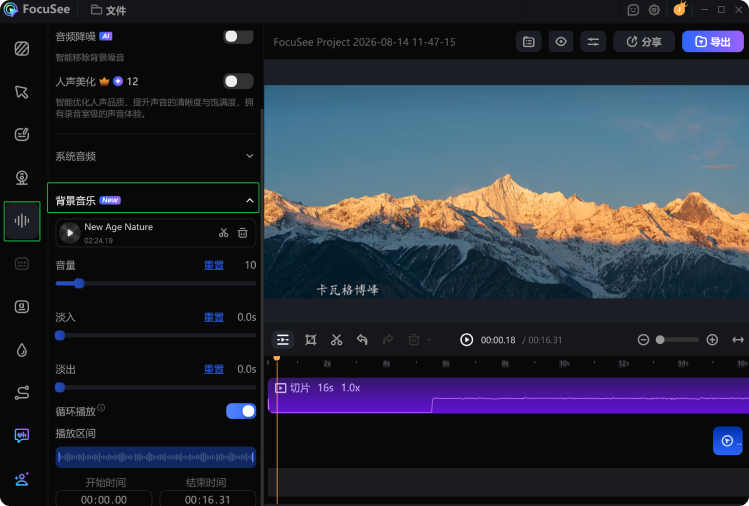Reset the 淡入 fade-in value

pos(214,317)
